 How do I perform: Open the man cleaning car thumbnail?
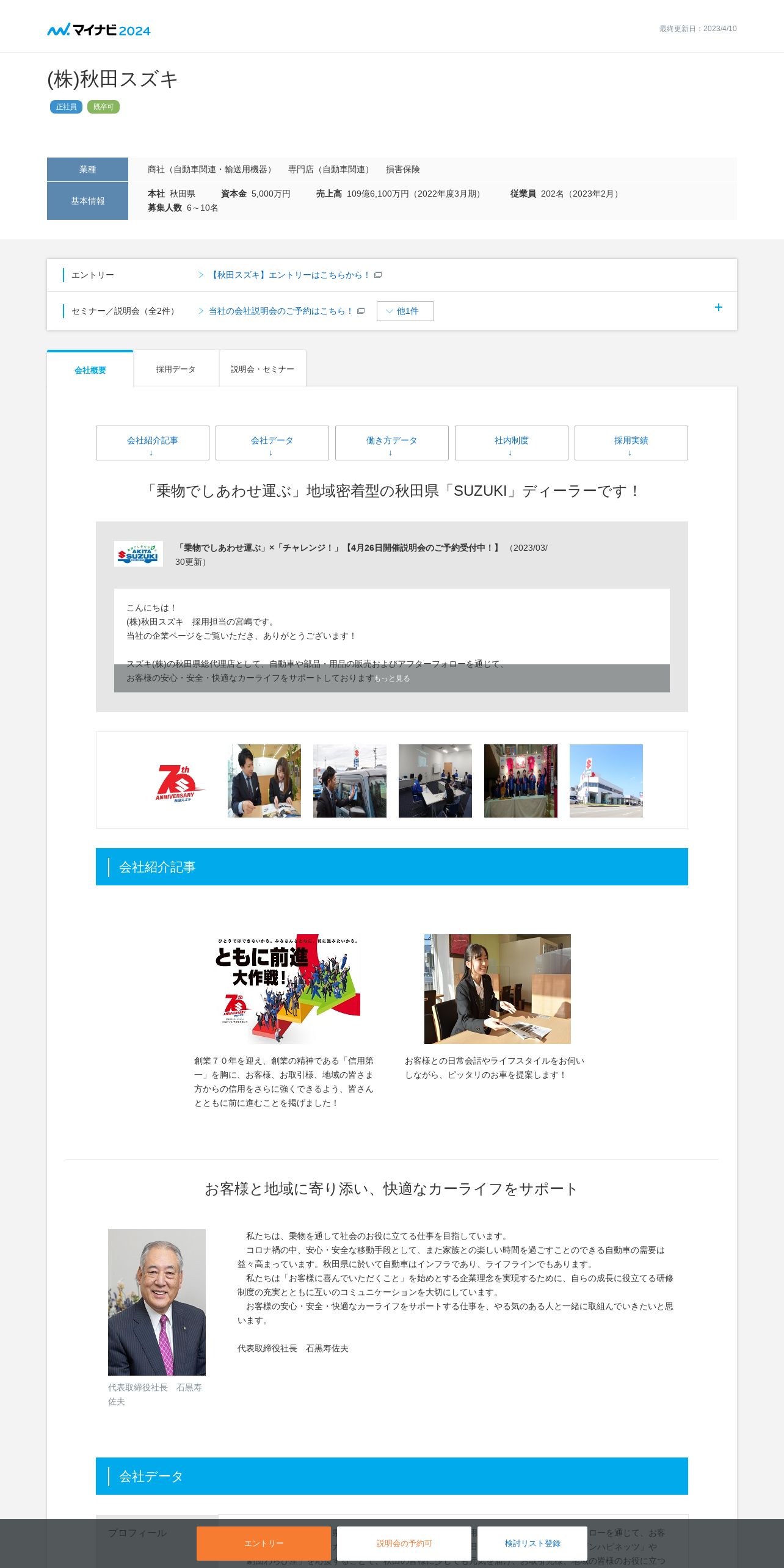point(350,781)
